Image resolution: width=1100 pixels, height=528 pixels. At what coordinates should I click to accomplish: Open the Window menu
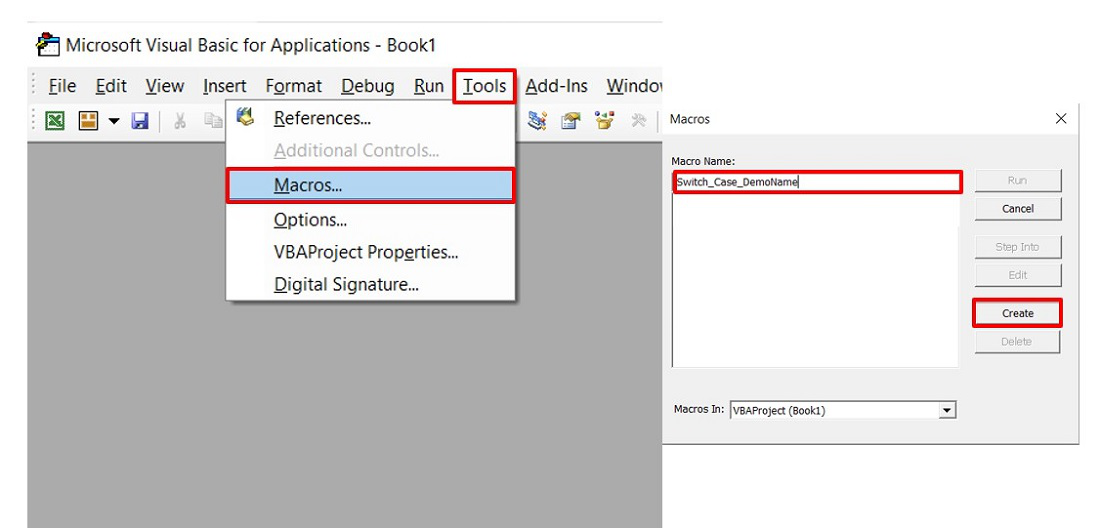tap(634, 86)
